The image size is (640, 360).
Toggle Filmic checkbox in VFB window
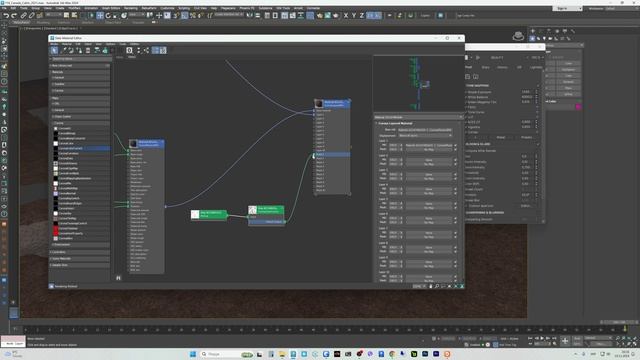(466, 107)
